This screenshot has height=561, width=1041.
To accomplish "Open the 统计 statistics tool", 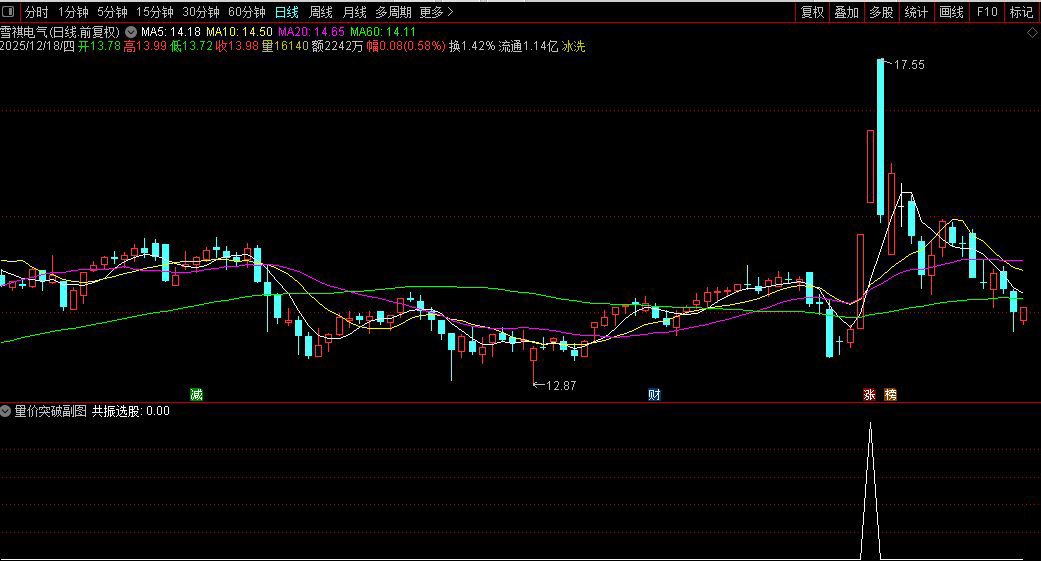I will [917, 12].
